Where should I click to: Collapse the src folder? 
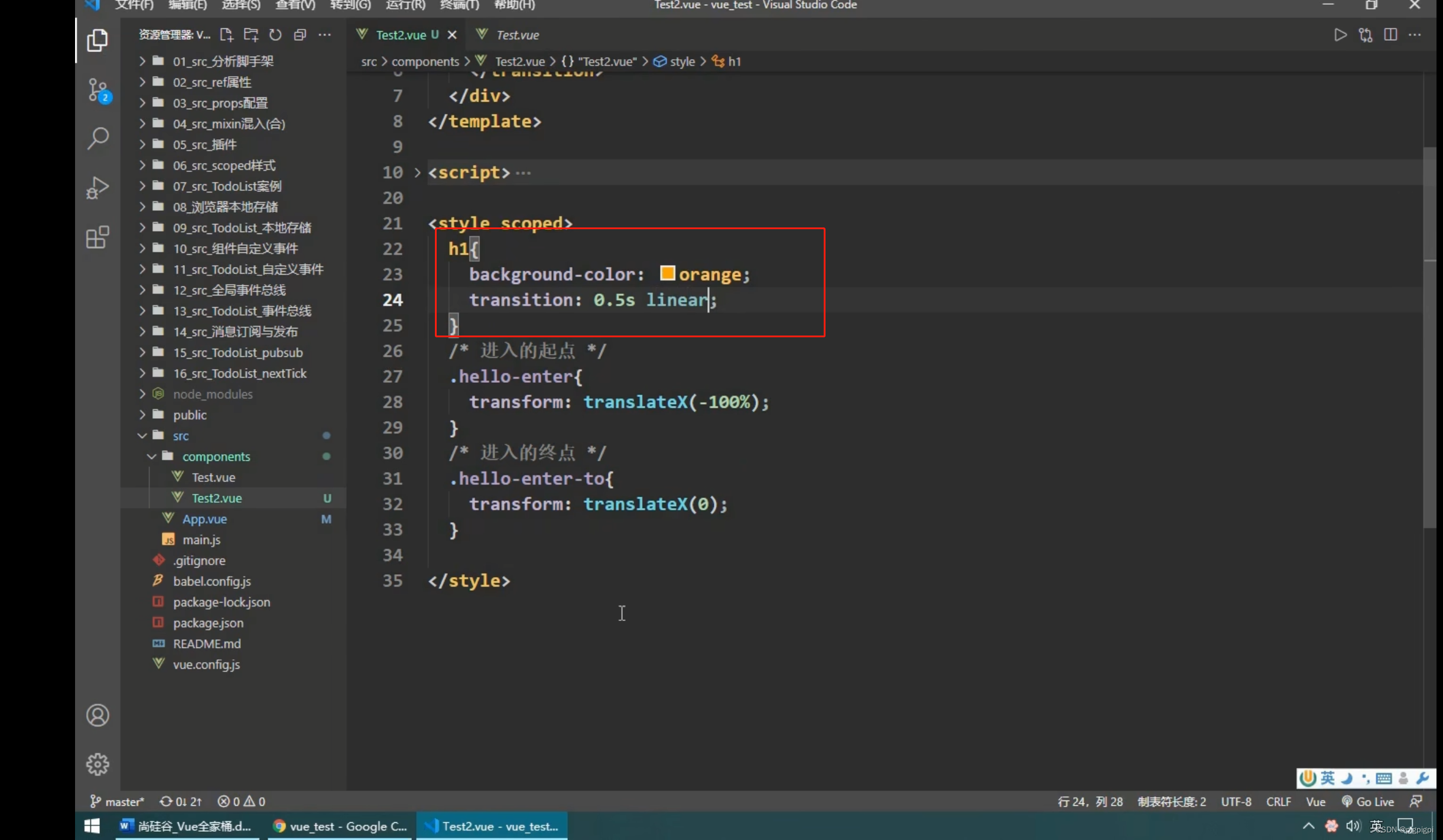[233, 435]
